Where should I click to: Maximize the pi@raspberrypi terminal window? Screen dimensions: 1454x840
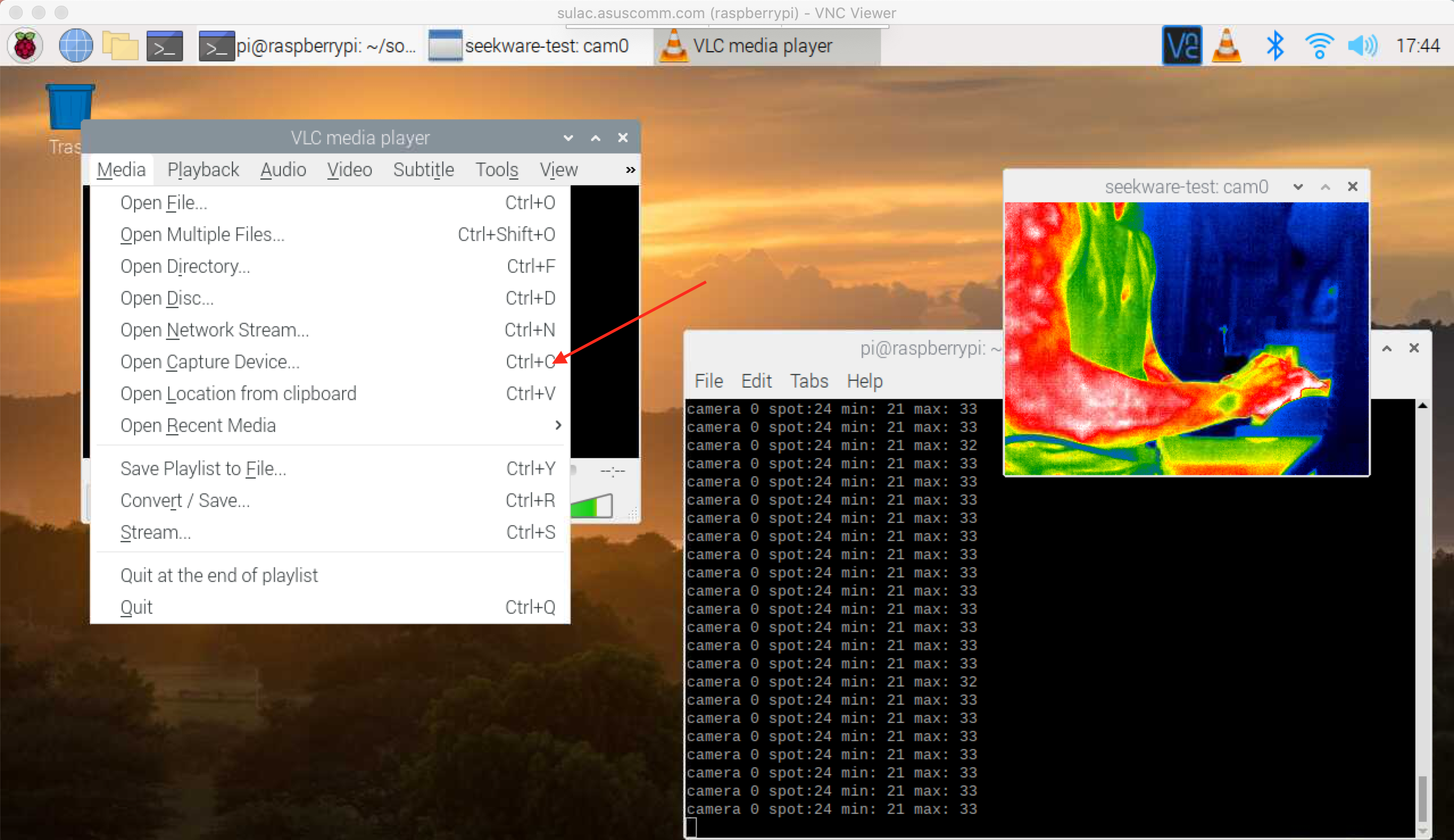pos(1387,348)
